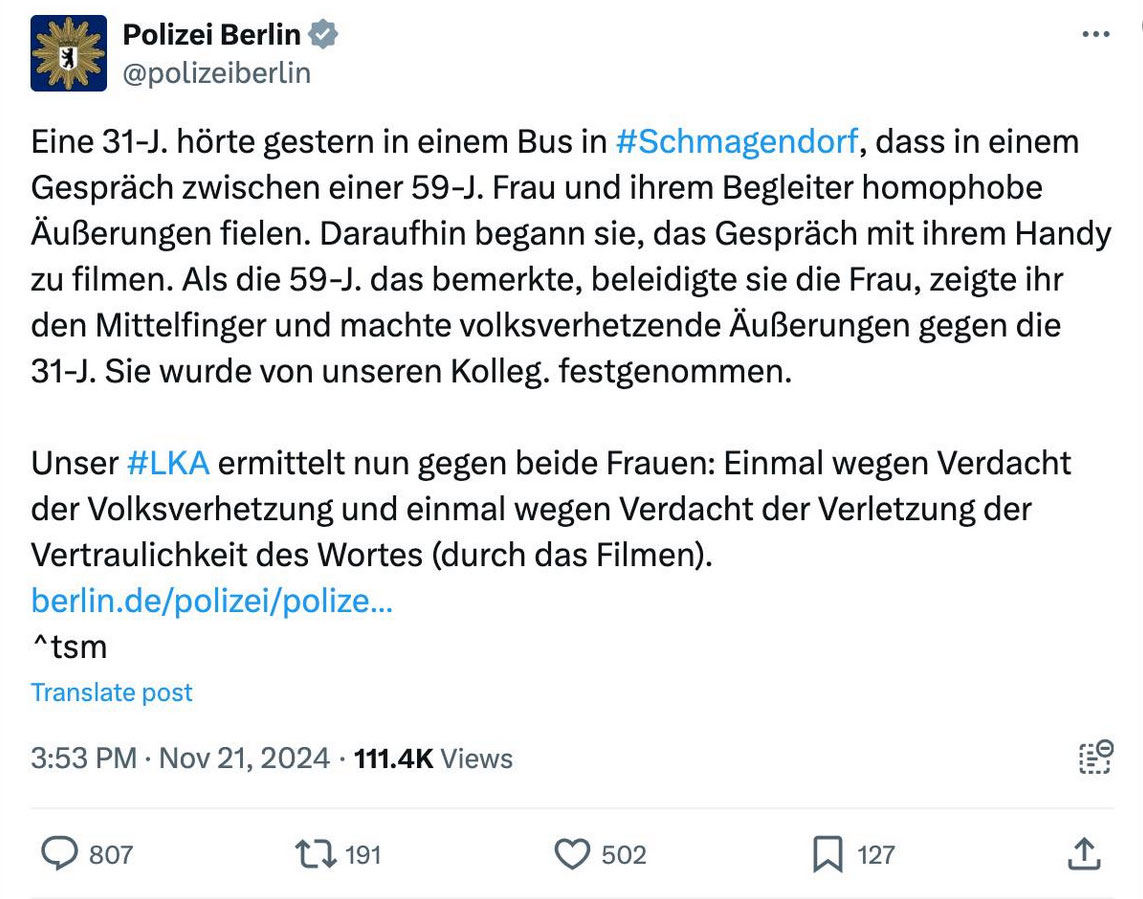Open the berlin.de/polizei press release link

click(x=211, y=601)
